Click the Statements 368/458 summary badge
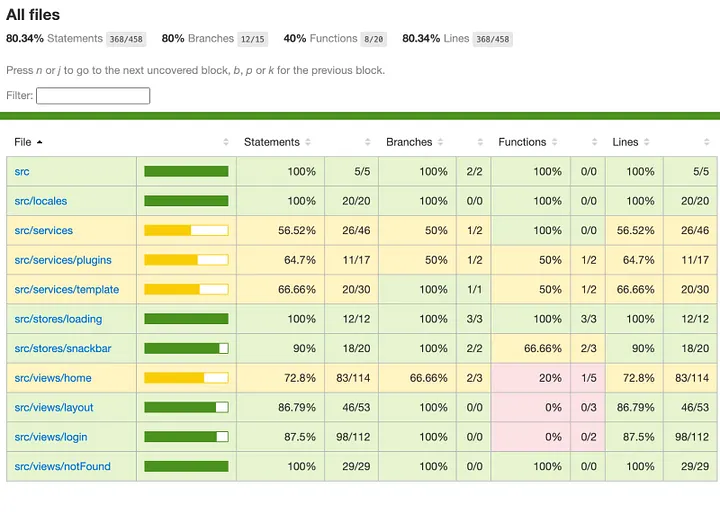 126,39
